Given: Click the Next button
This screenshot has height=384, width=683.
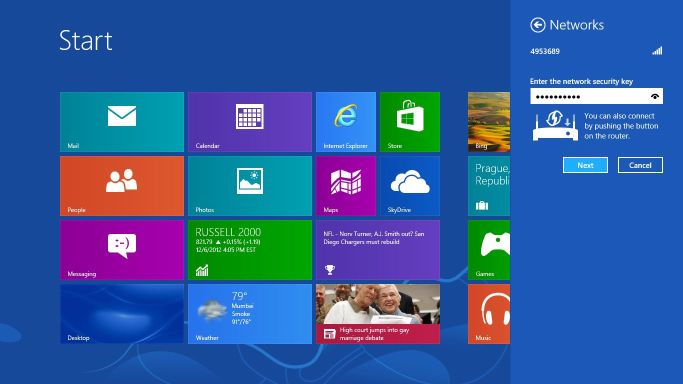Looking at the screenshot, I should point(585,165).
